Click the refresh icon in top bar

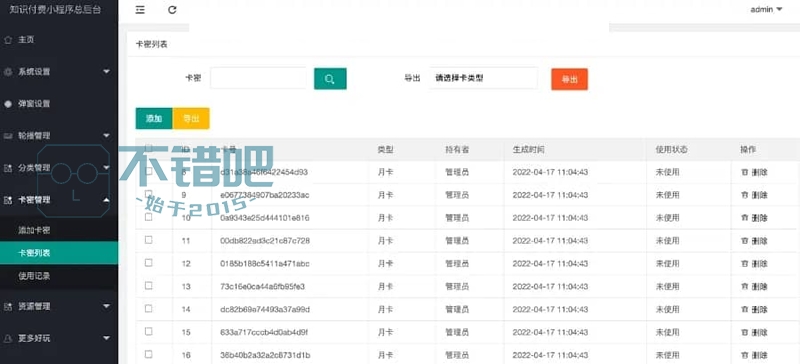[172, 10]
